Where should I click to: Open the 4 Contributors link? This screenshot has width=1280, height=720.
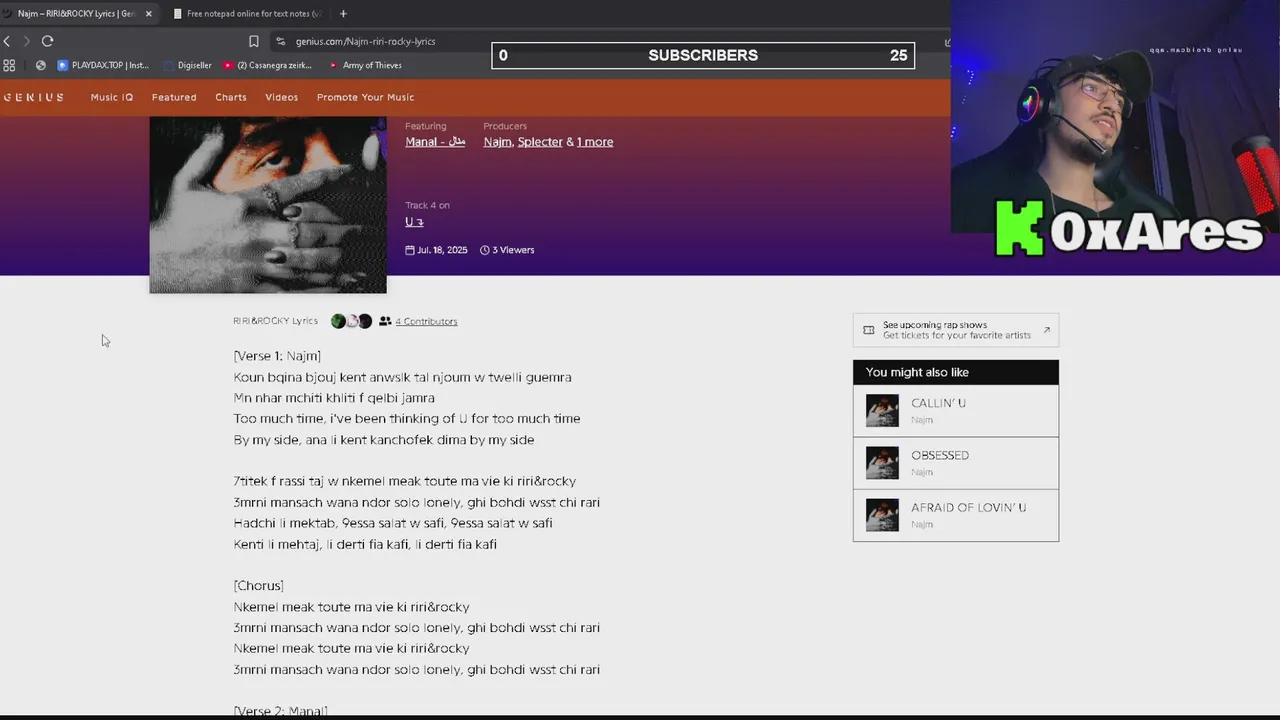tap(426, 321)
